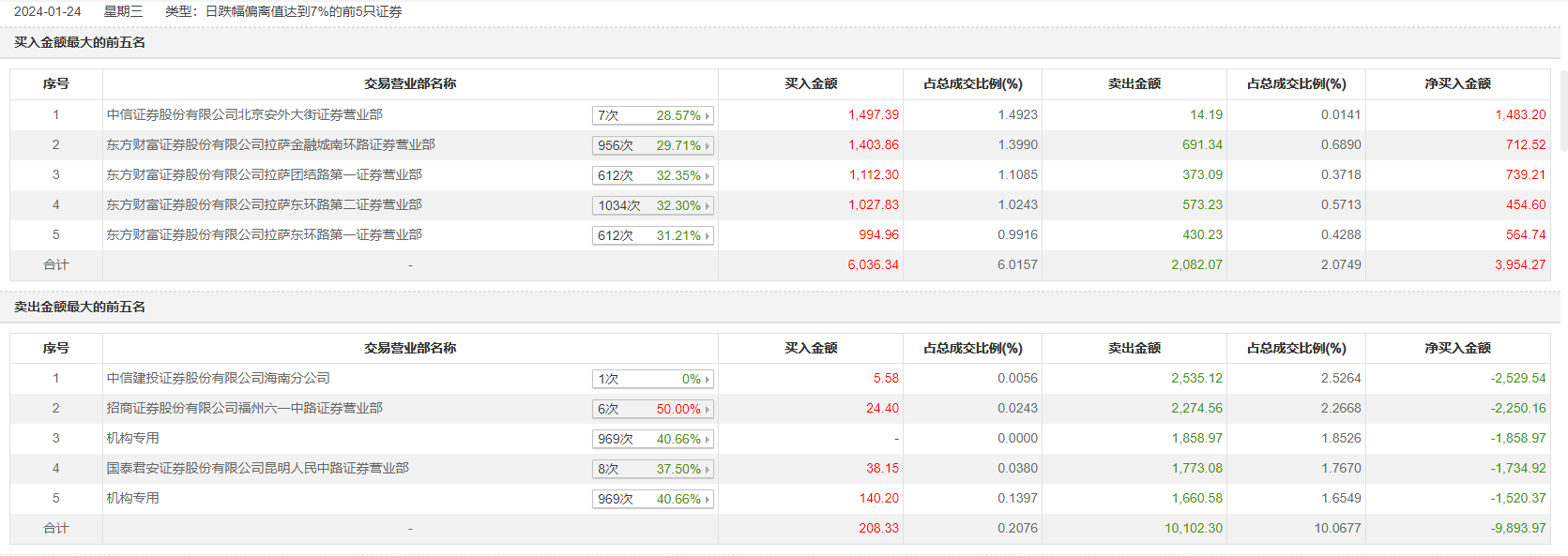Expand 969次 box in sell row 3
Screen dimensions: 1568x556
pyautogui.click(x=652, y=439)
